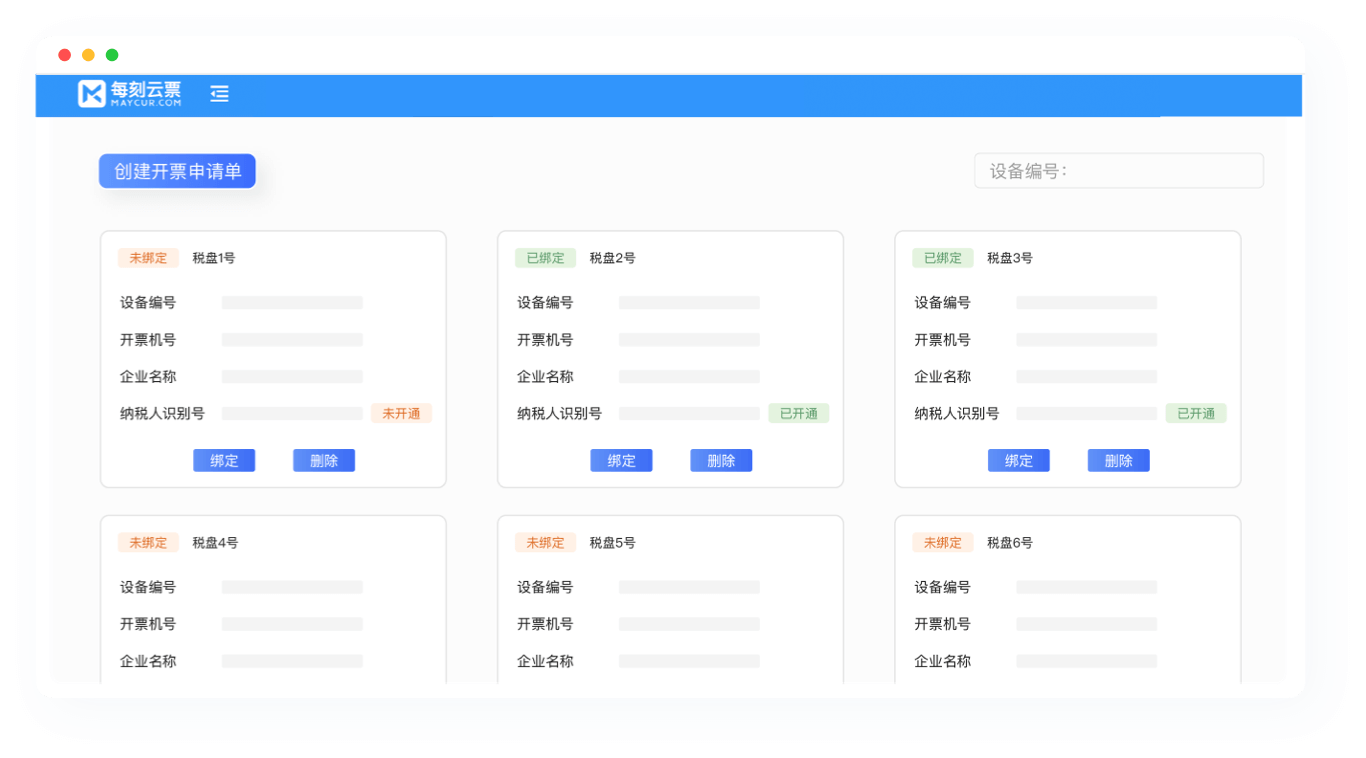Click the red close window dot
Image resolution: width=1366 pixels, height=758 pixels.
65,55
